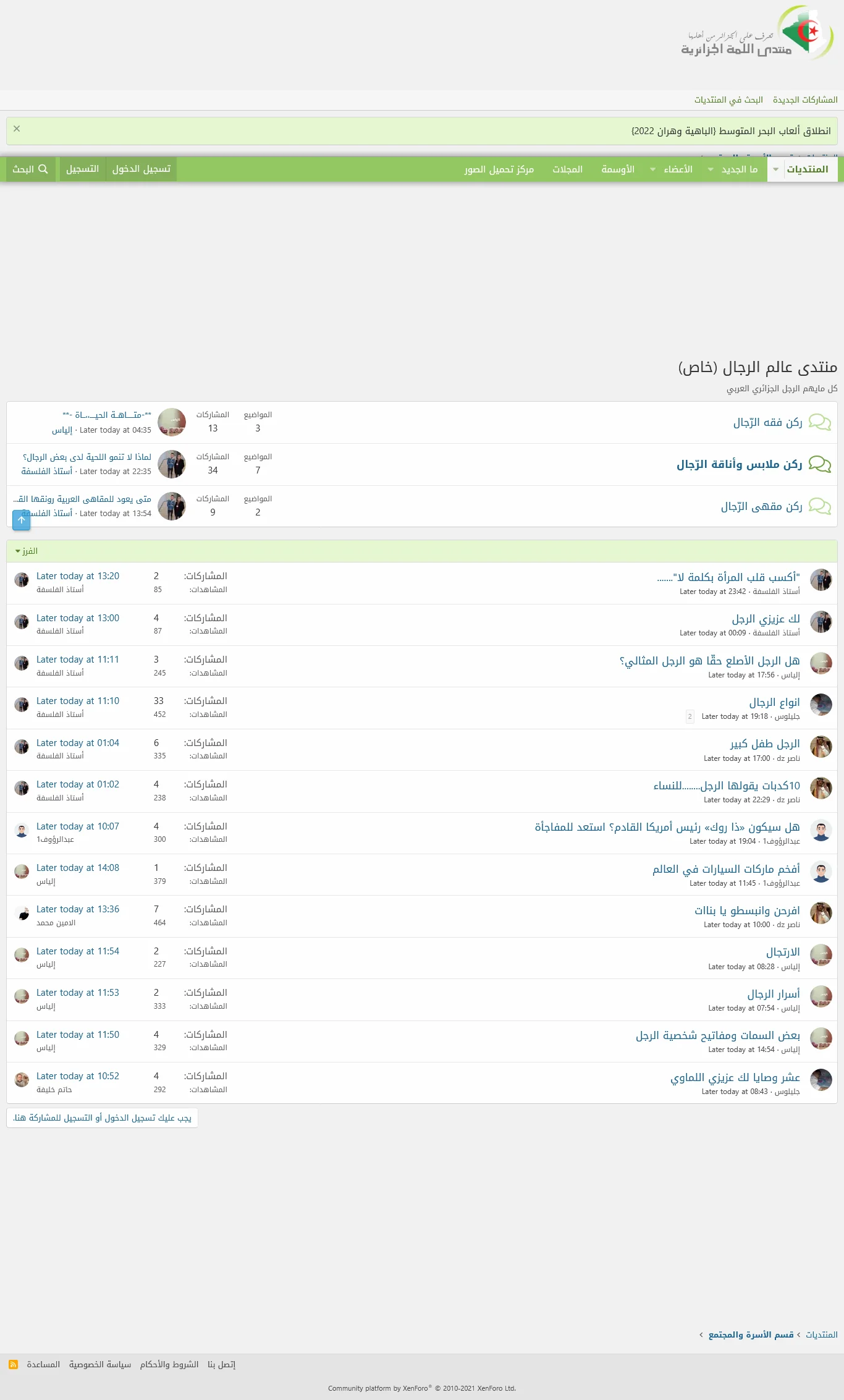Open the الفرز sort filter dropdown

(27, 551)
